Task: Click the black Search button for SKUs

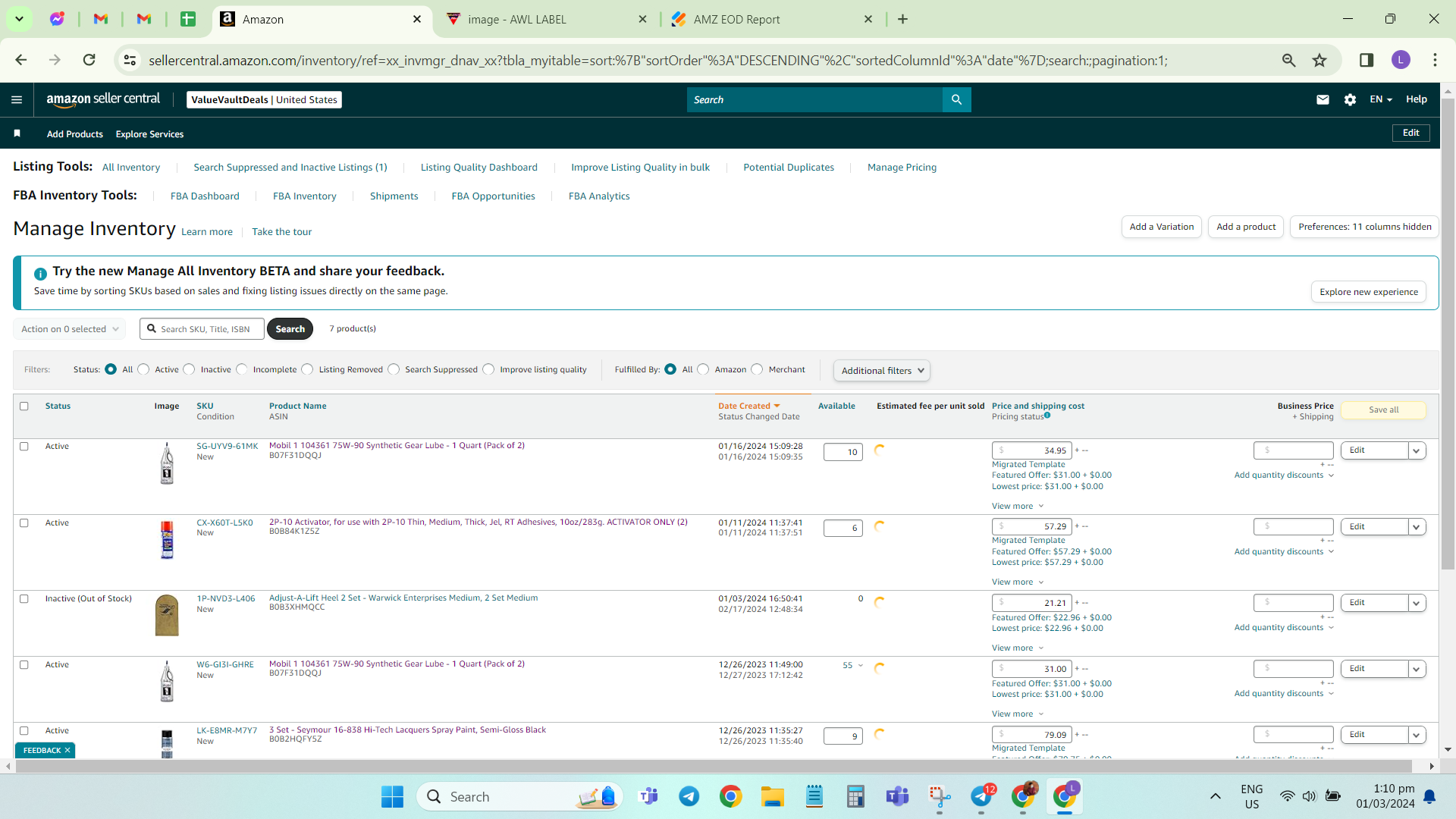Action: [290, 329]
